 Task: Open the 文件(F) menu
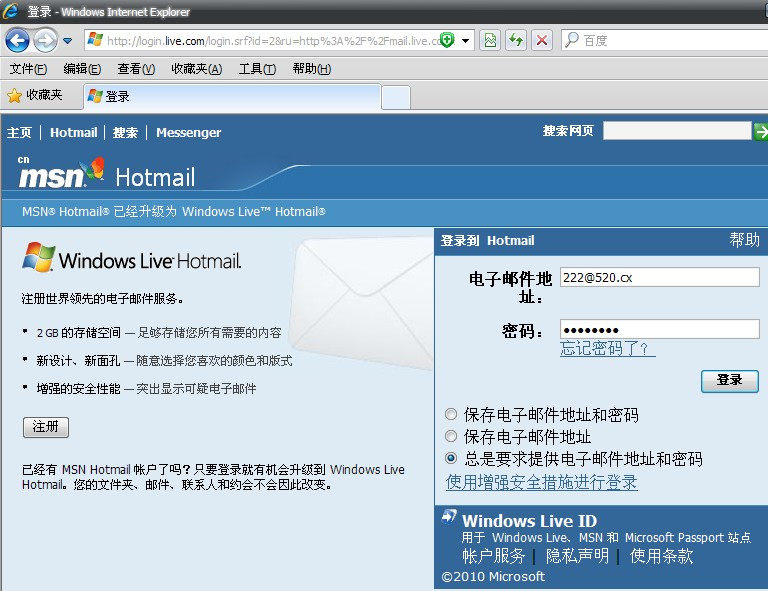[x=28, y=69]
